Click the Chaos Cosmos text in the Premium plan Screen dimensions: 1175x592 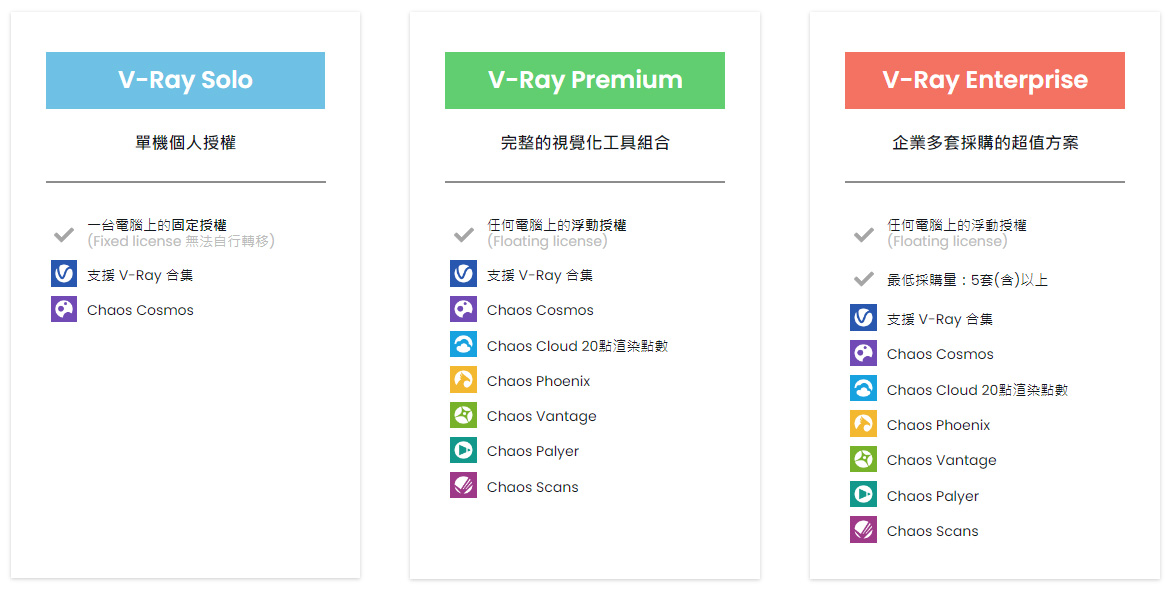coord(540,310)
